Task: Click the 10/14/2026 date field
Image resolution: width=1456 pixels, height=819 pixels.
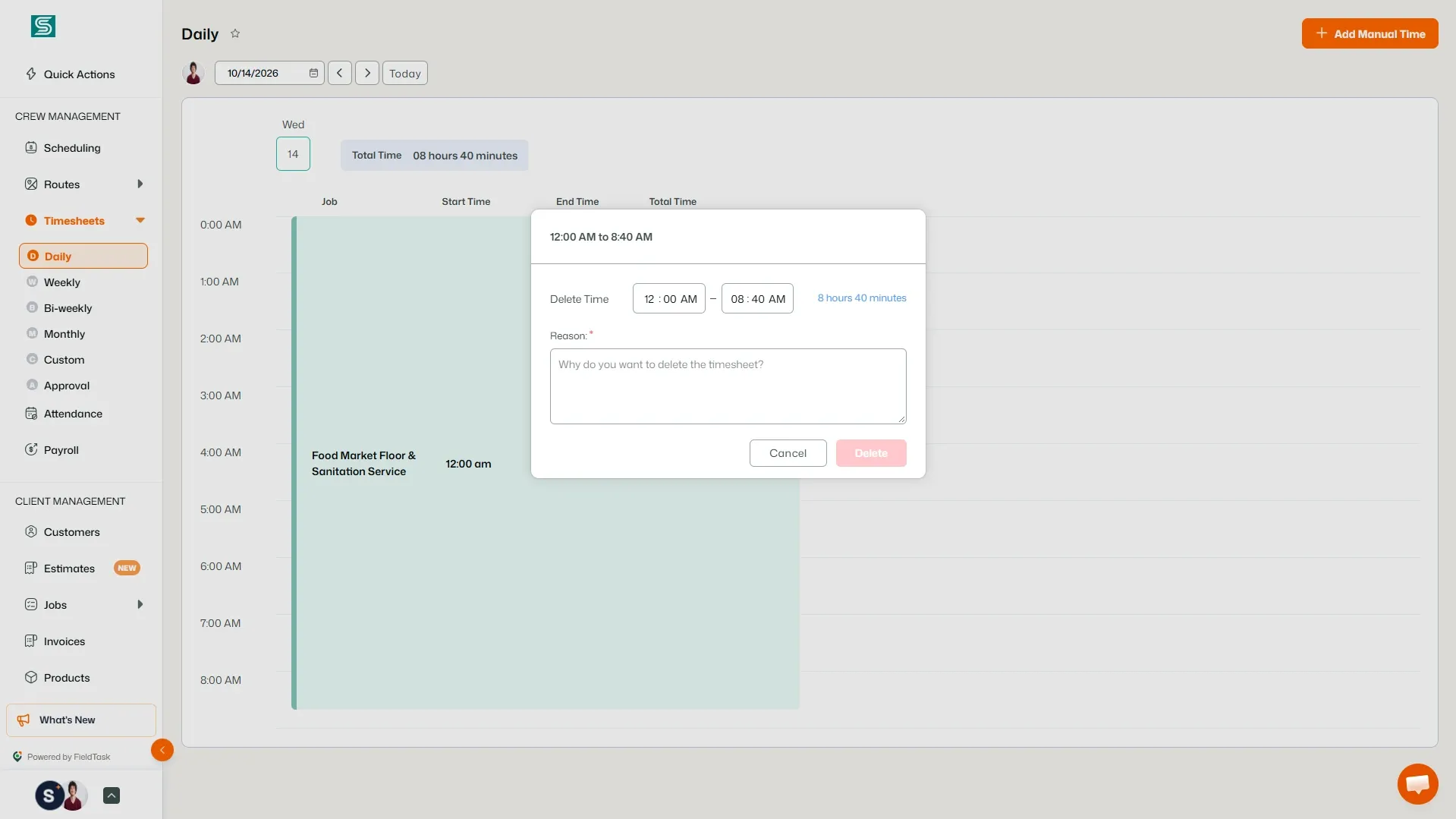Action: pos(269,73)
